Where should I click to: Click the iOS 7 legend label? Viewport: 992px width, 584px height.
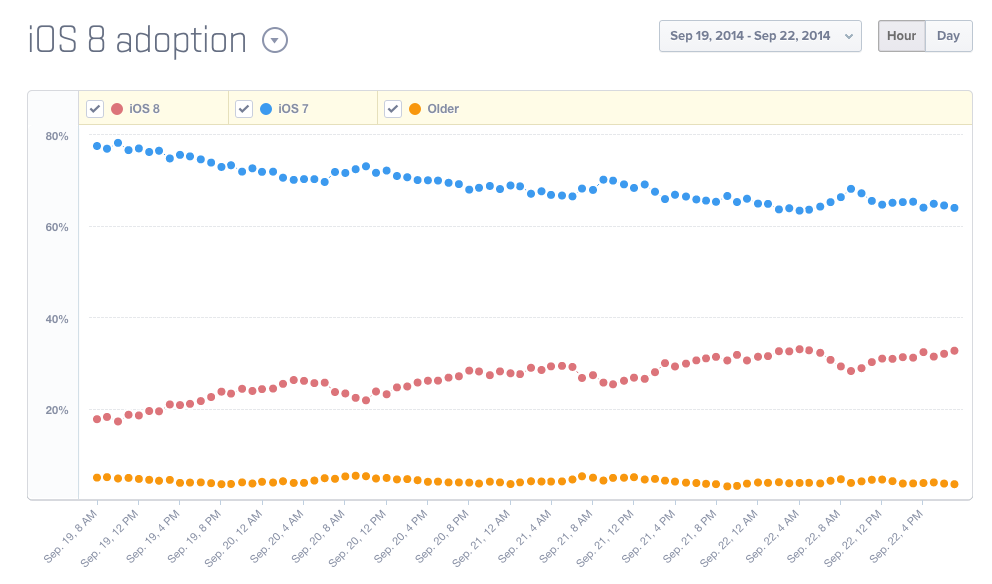[293, 109]
